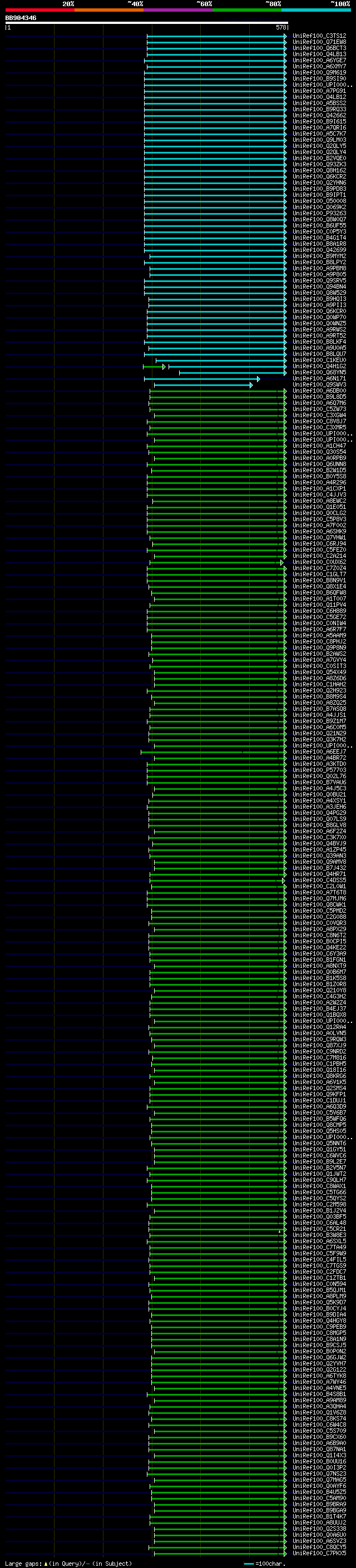Select hit label UniRef100_Q6UNN8
The image size is (356, 1568).
click(319, 464)
